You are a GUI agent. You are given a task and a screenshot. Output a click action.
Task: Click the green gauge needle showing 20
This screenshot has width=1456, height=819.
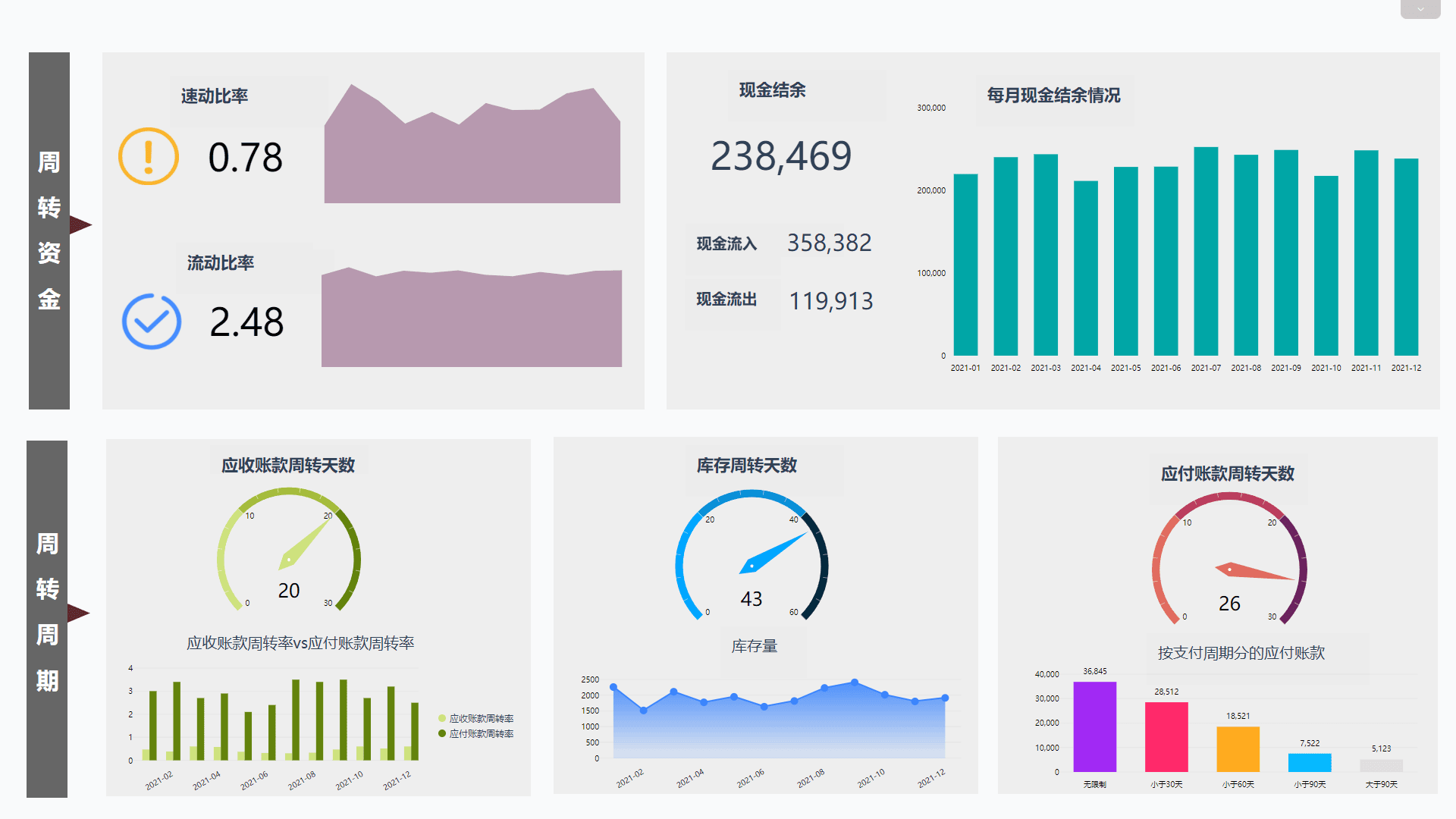click(304, 544)
